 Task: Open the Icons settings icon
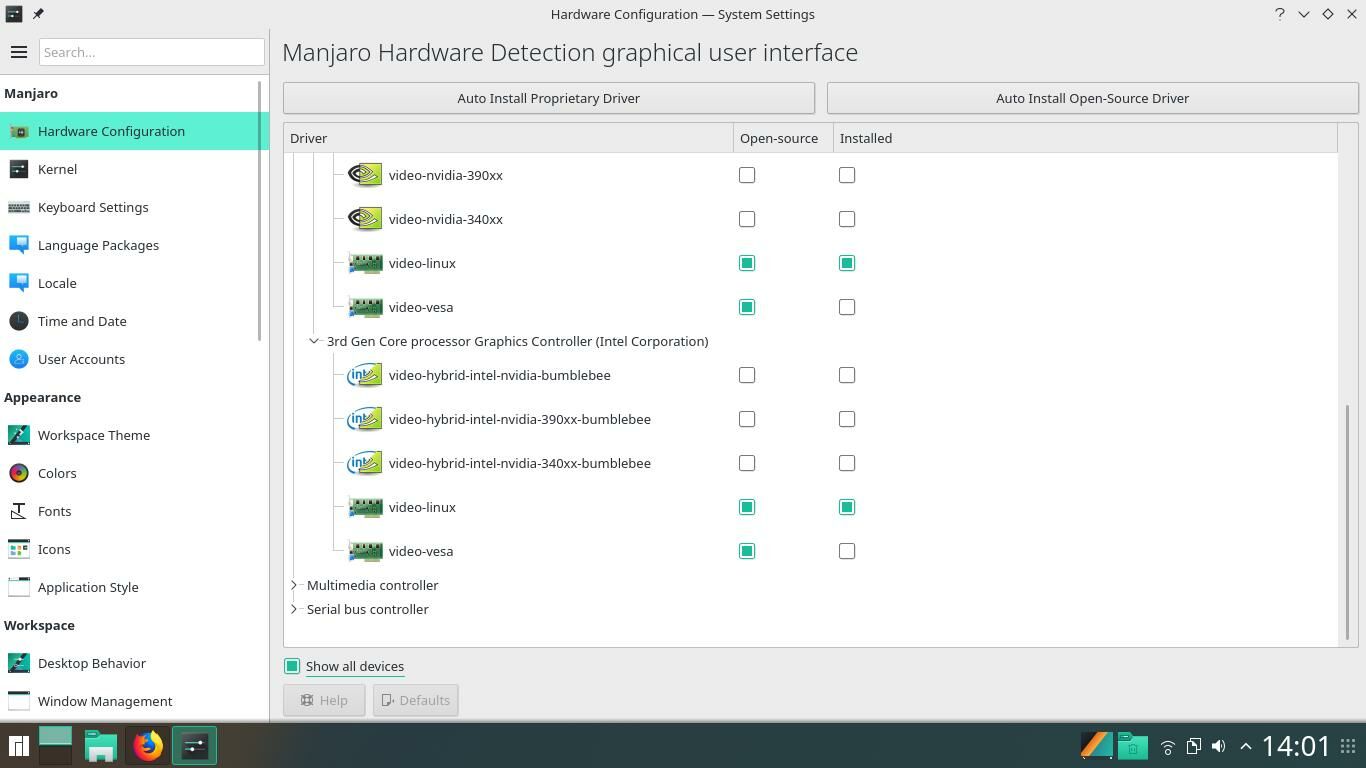click(19, 549)
